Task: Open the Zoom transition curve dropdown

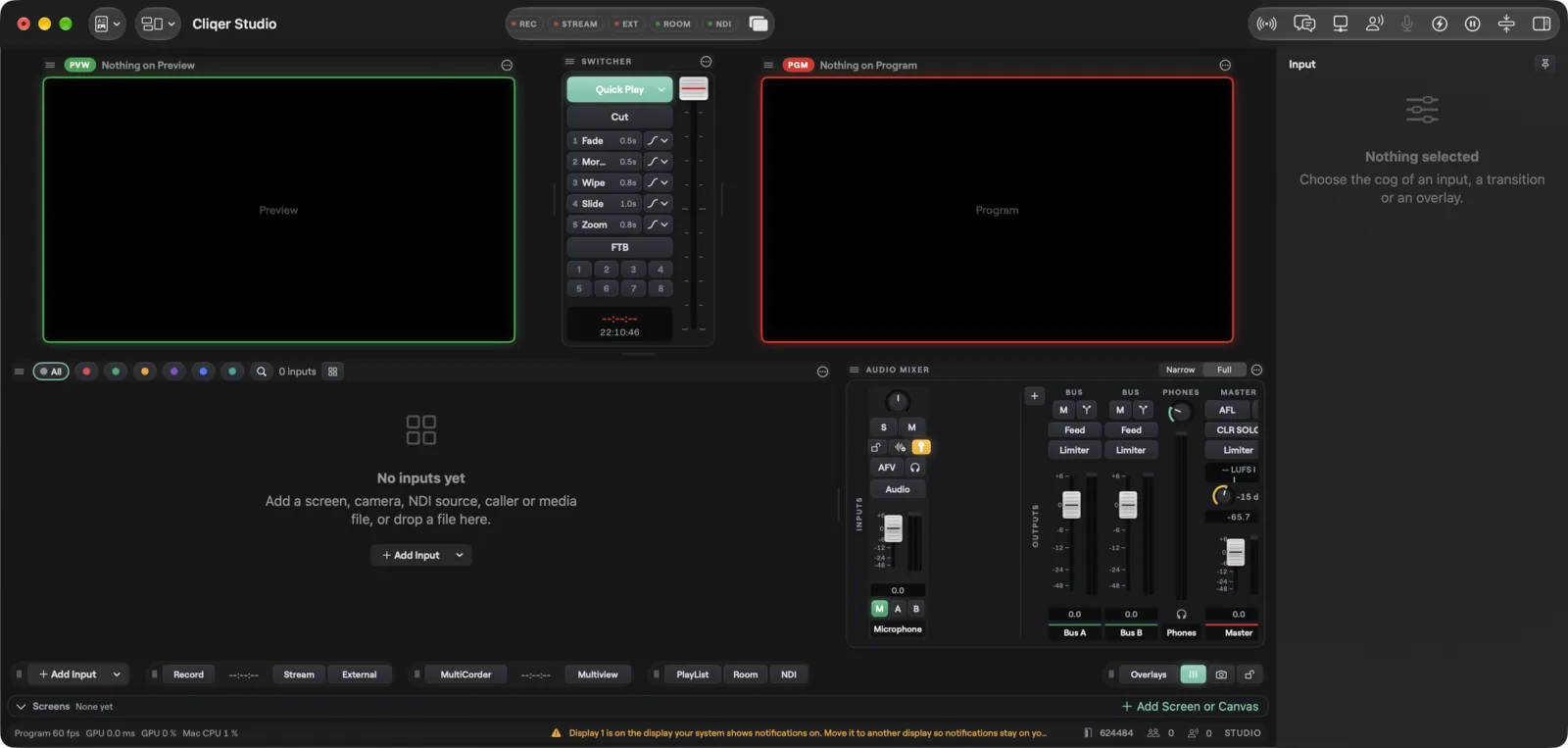Action: click(x=658, y=224)
